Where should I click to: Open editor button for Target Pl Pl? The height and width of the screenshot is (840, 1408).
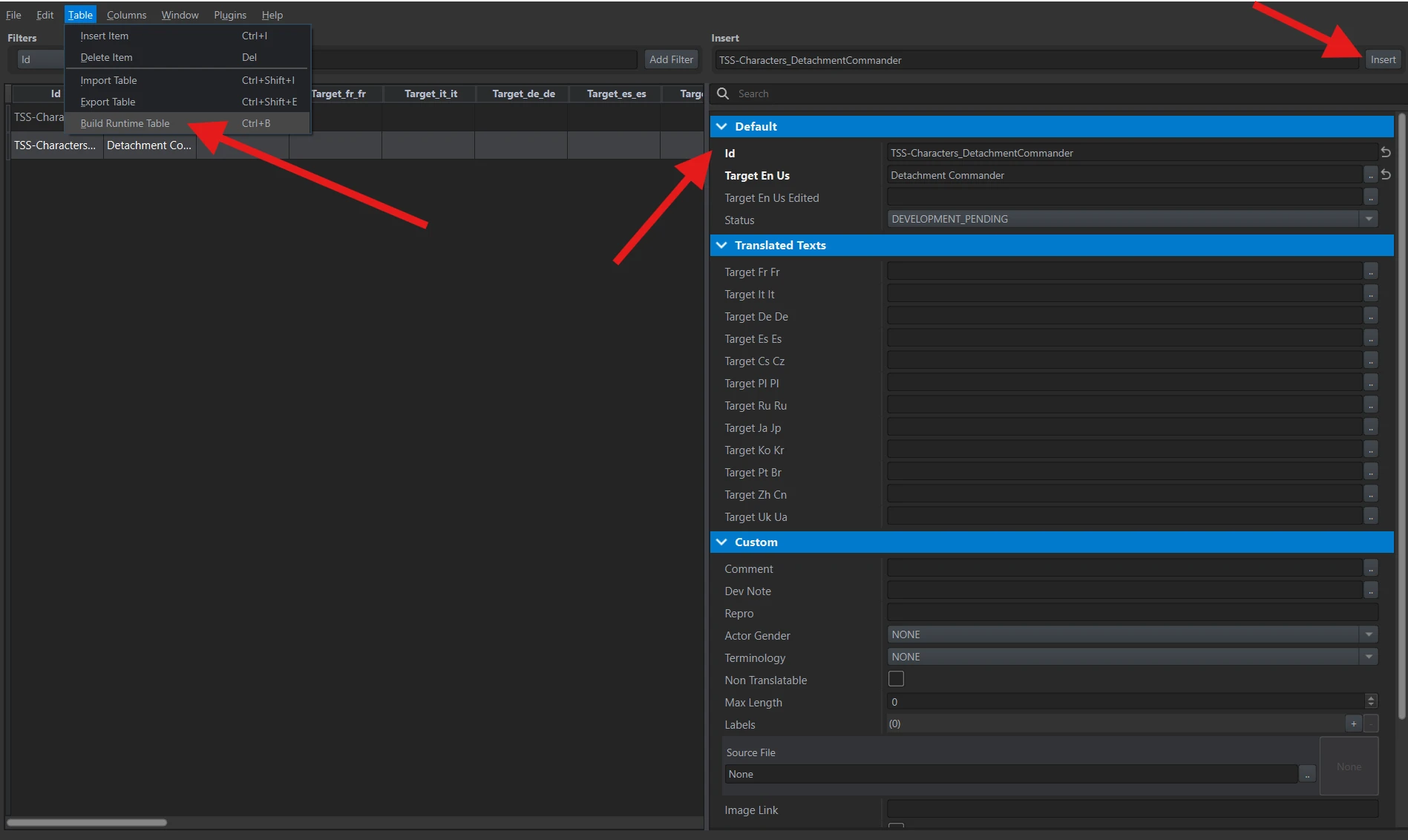click(1371, 383)
